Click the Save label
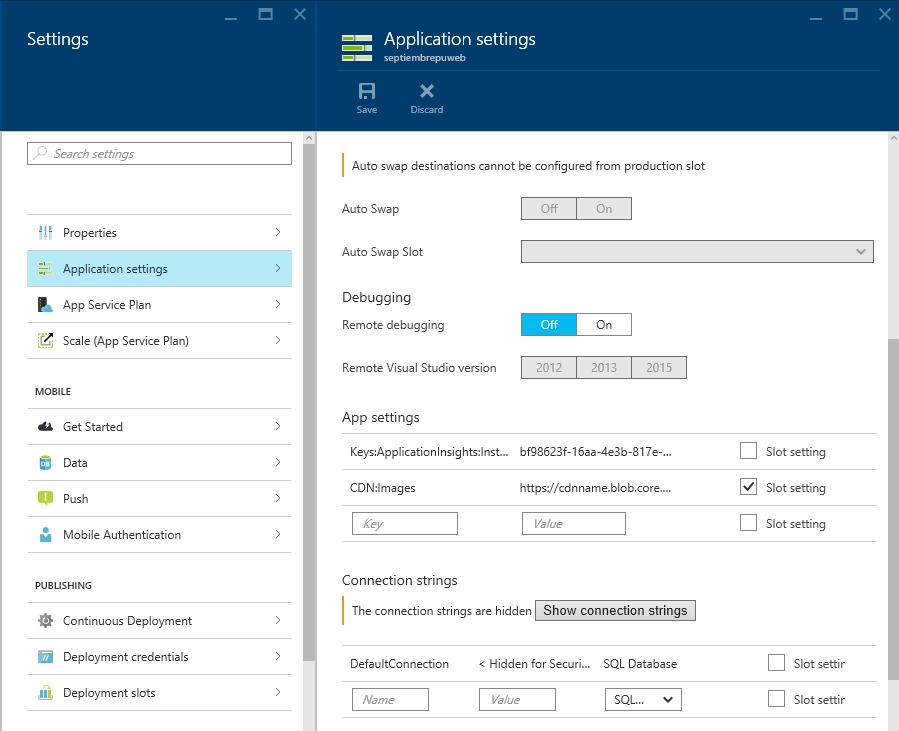The width and height of the screenshot is (899, 731). [367, 110]
